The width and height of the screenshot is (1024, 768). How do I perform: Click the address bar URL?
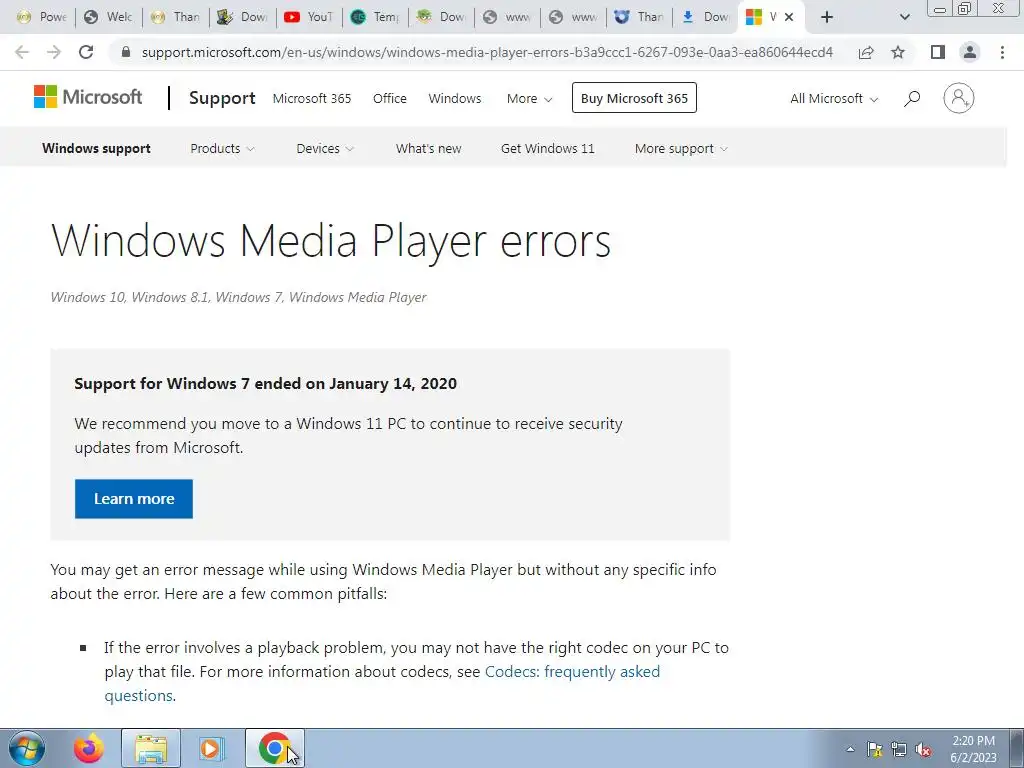pos(487,52)
